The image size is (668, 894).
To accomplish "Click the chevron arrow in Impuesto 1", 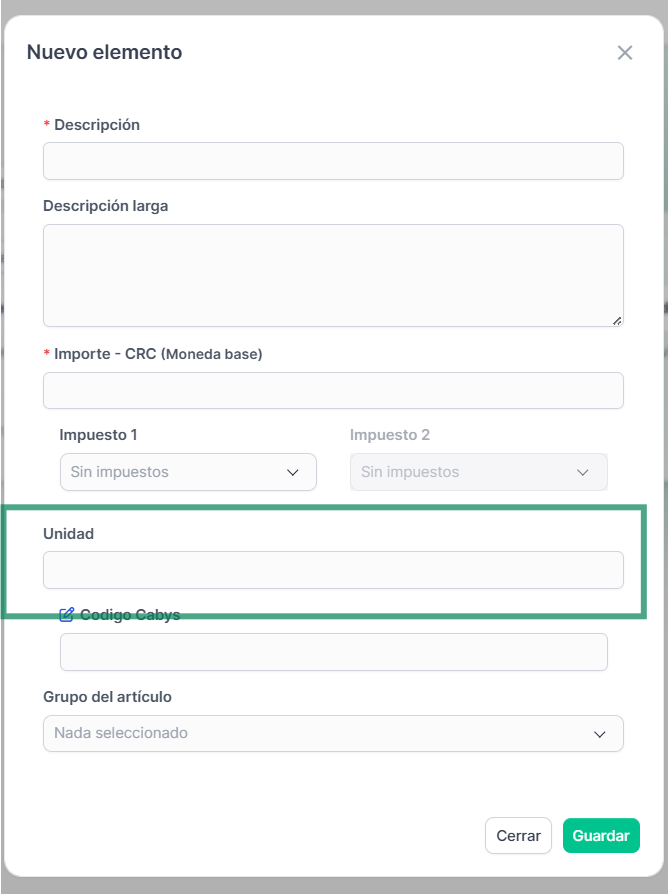I will pyautogui.click(x=293, y=473).
